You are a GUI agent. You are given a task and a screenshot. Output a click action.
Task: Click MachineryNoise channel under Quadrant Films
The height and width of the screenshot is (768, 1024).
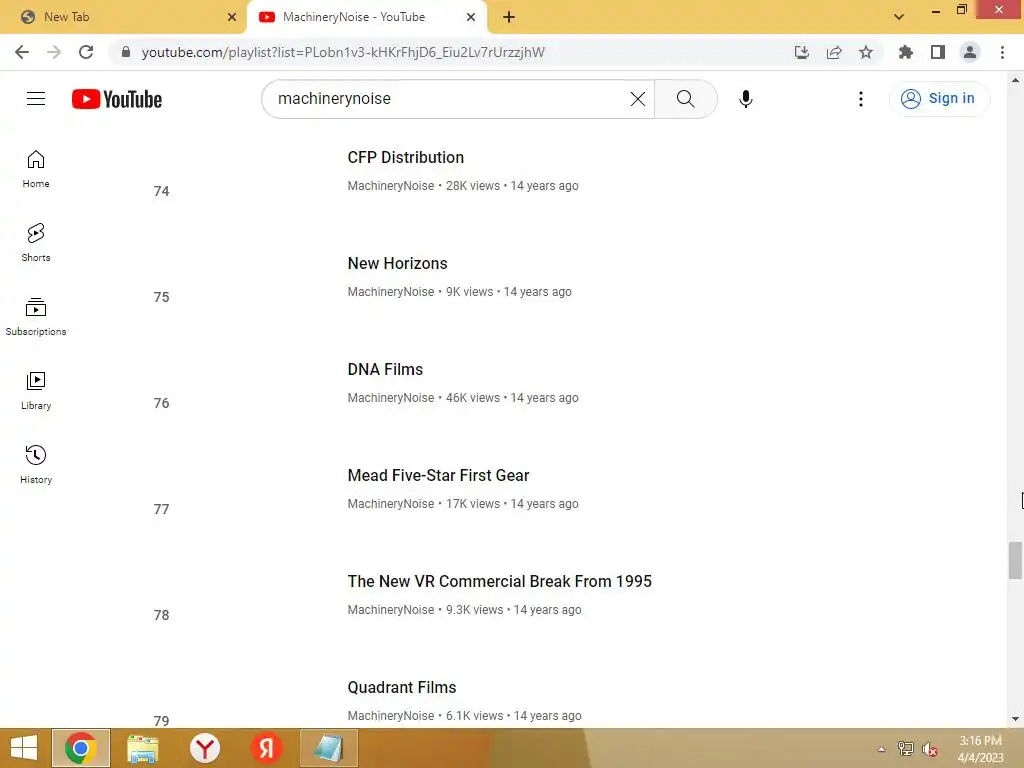(391, 716)
